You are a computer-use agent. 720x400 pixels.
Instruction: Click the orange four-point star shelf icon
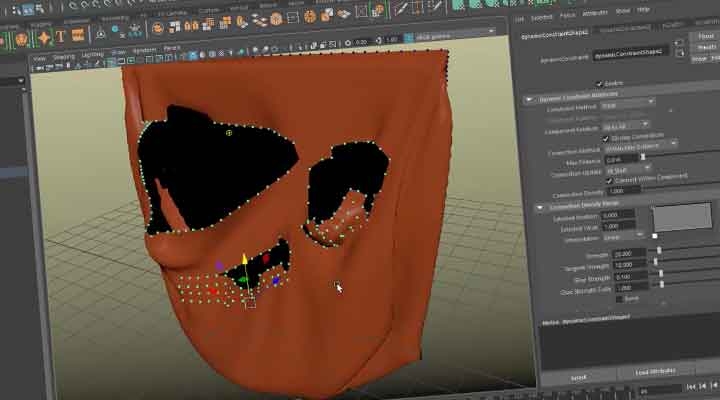[x=45, y=40]
